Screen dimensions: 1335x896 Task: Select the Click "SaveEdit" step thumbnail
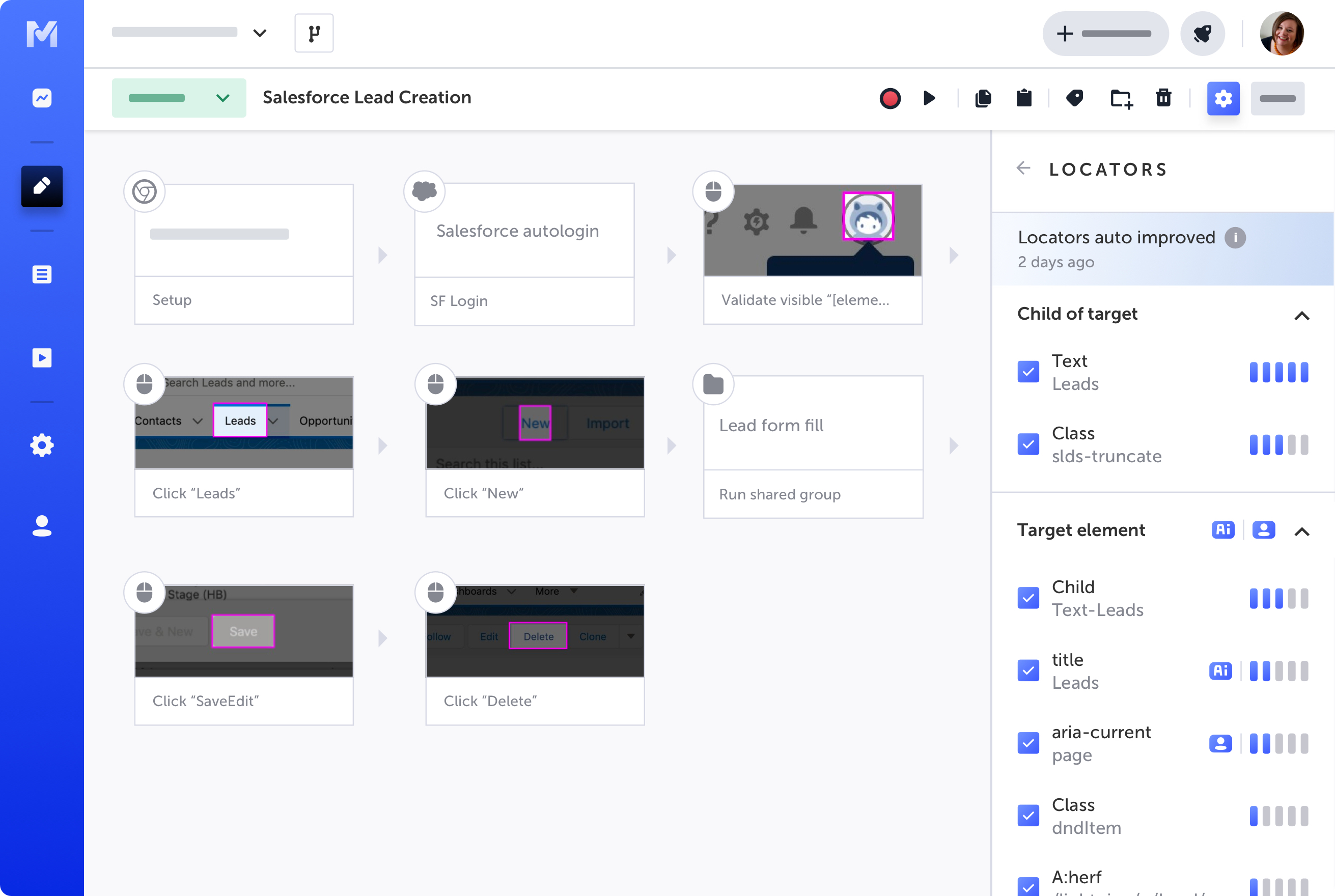click(244, 631)
